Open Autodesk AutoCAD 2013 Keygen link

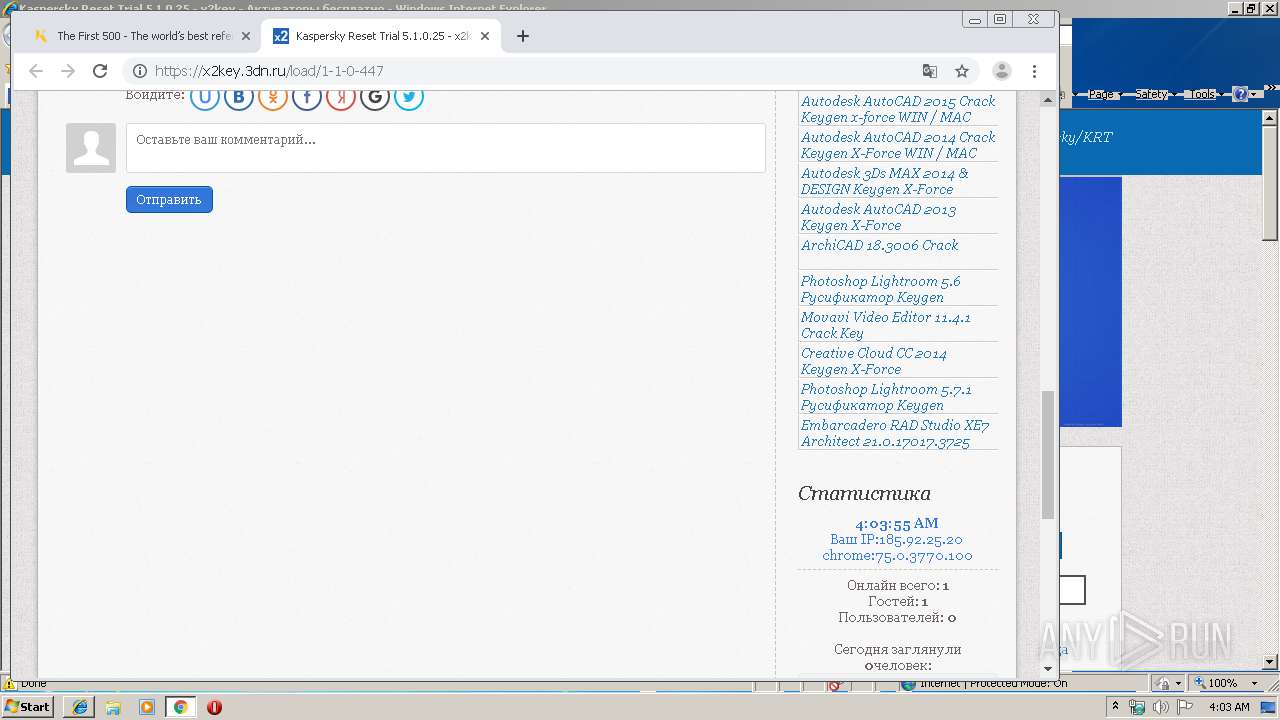(x=878, y=217)
